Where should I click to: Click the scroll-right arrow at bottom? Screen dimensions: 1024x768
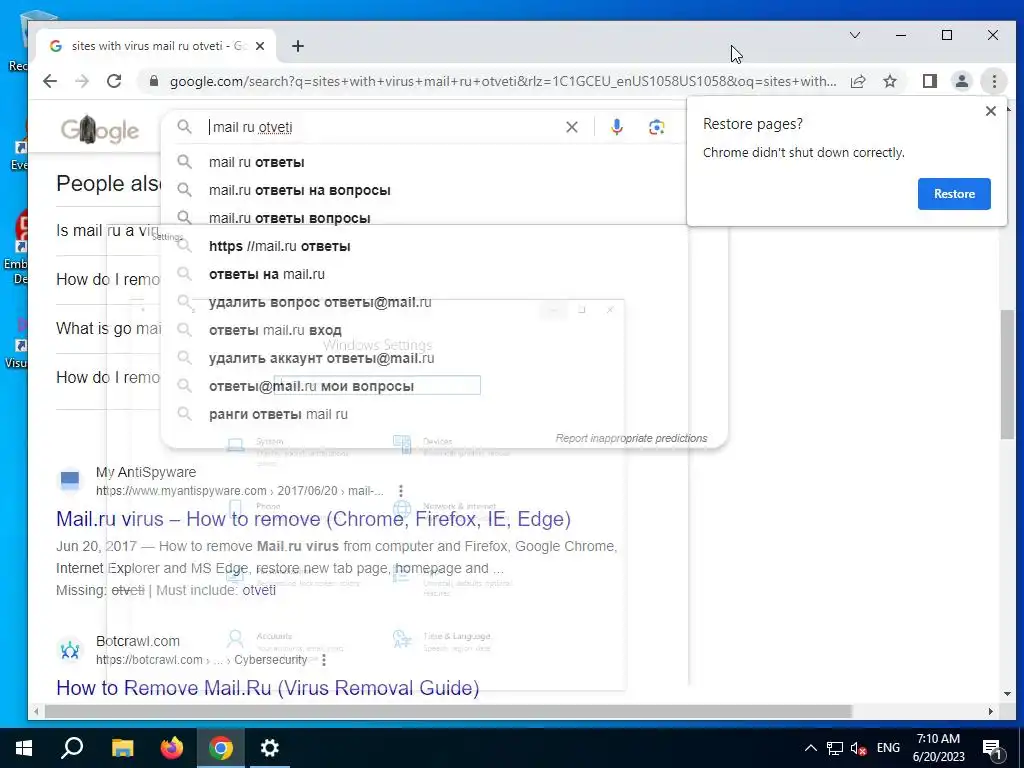pos(991,711)
